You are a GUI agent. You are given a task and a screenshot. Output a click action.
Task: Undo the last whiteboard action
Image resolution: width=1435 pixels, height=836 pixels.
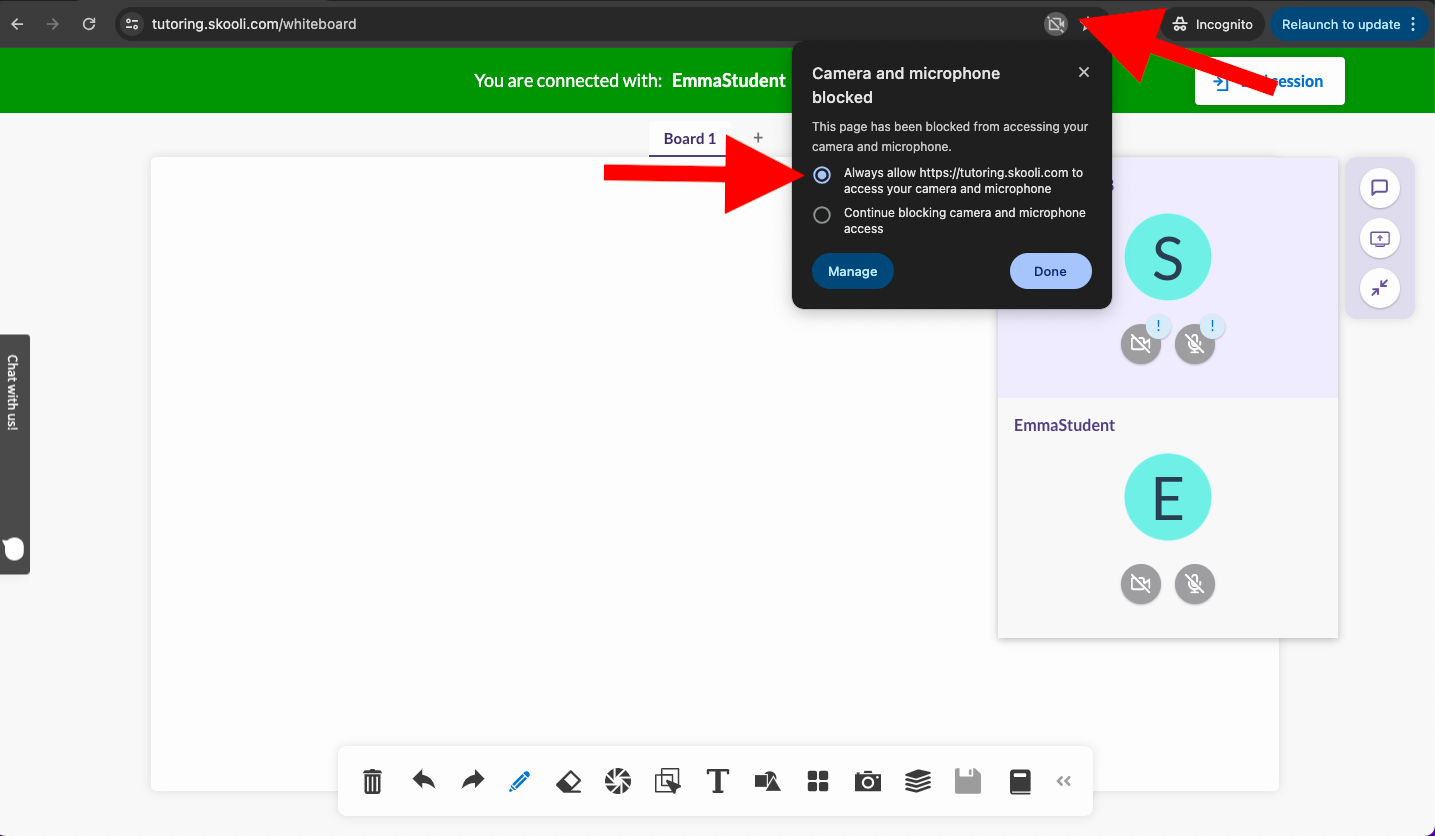coord(424,780)
